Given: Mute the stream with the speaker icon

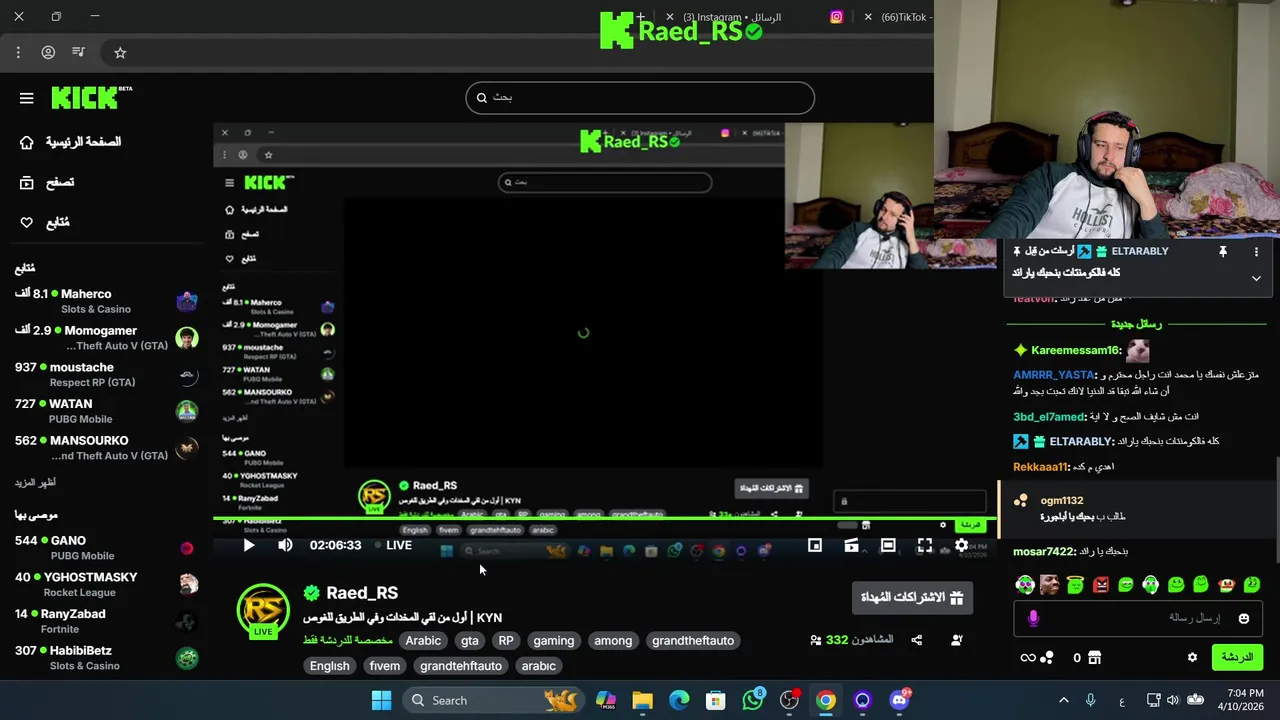Looking at the screenshot, I should [x=285, y=545].
